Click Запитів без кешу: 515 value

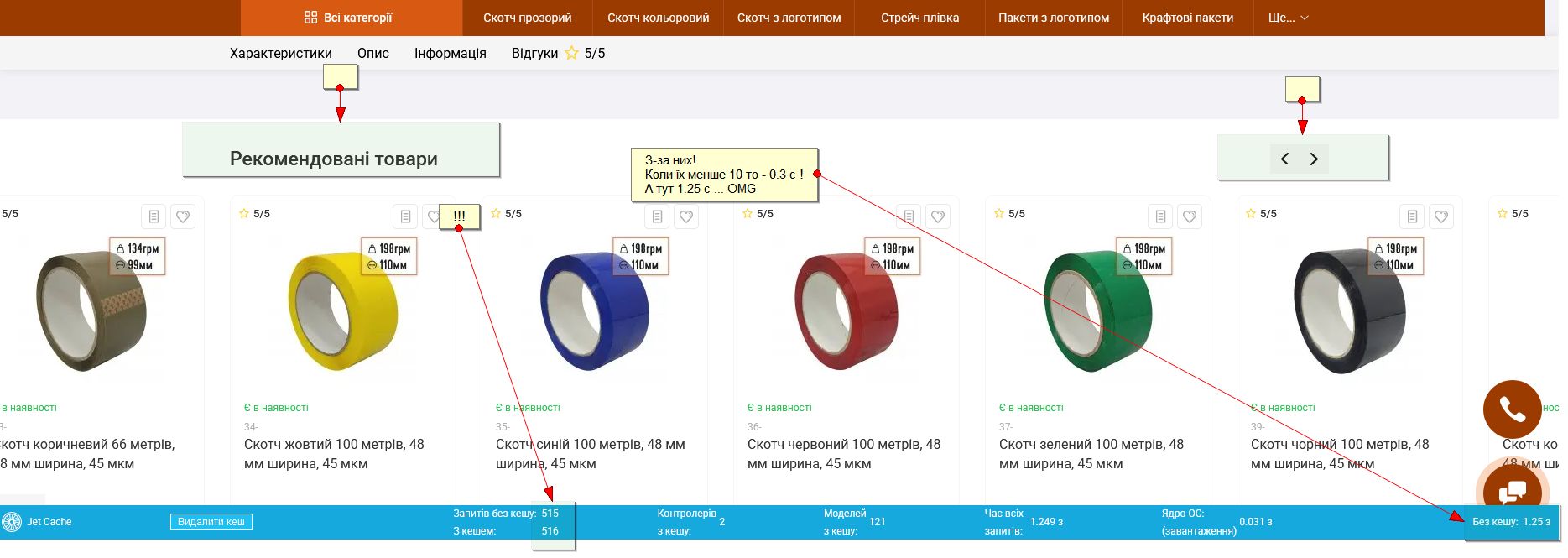click(x=550, y=514)
